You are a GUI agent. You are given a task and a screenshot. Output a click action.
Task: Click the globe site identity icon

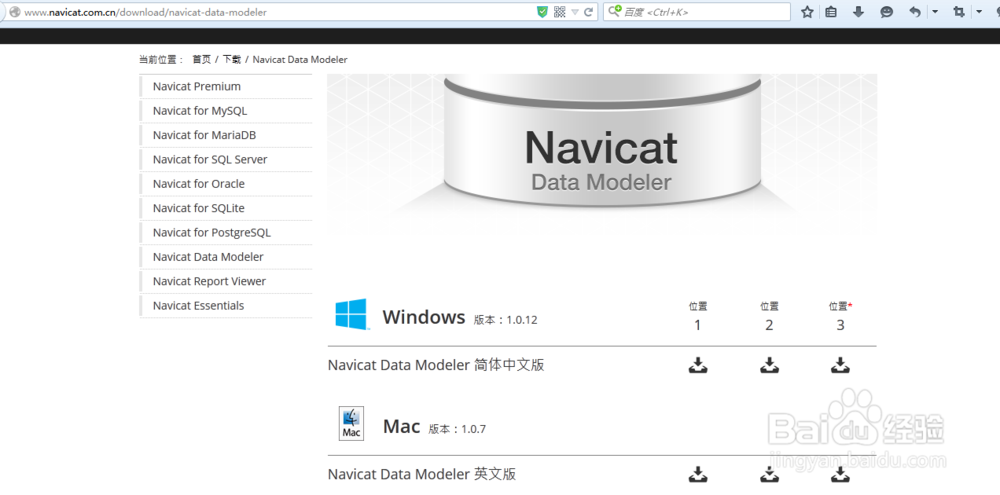[13, 12]
